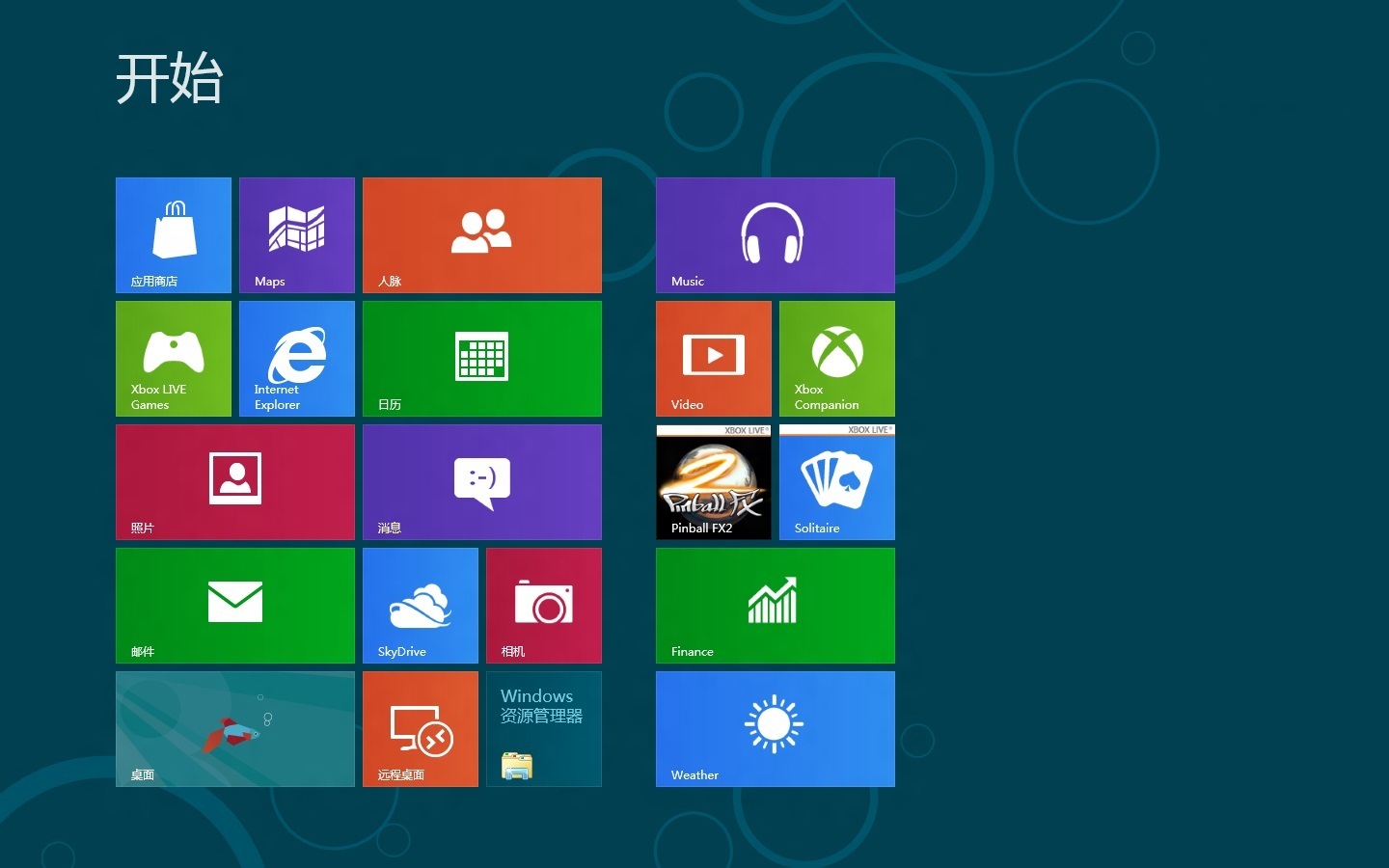Launch Pinball FX2
1389x868 pixels.
713,481
